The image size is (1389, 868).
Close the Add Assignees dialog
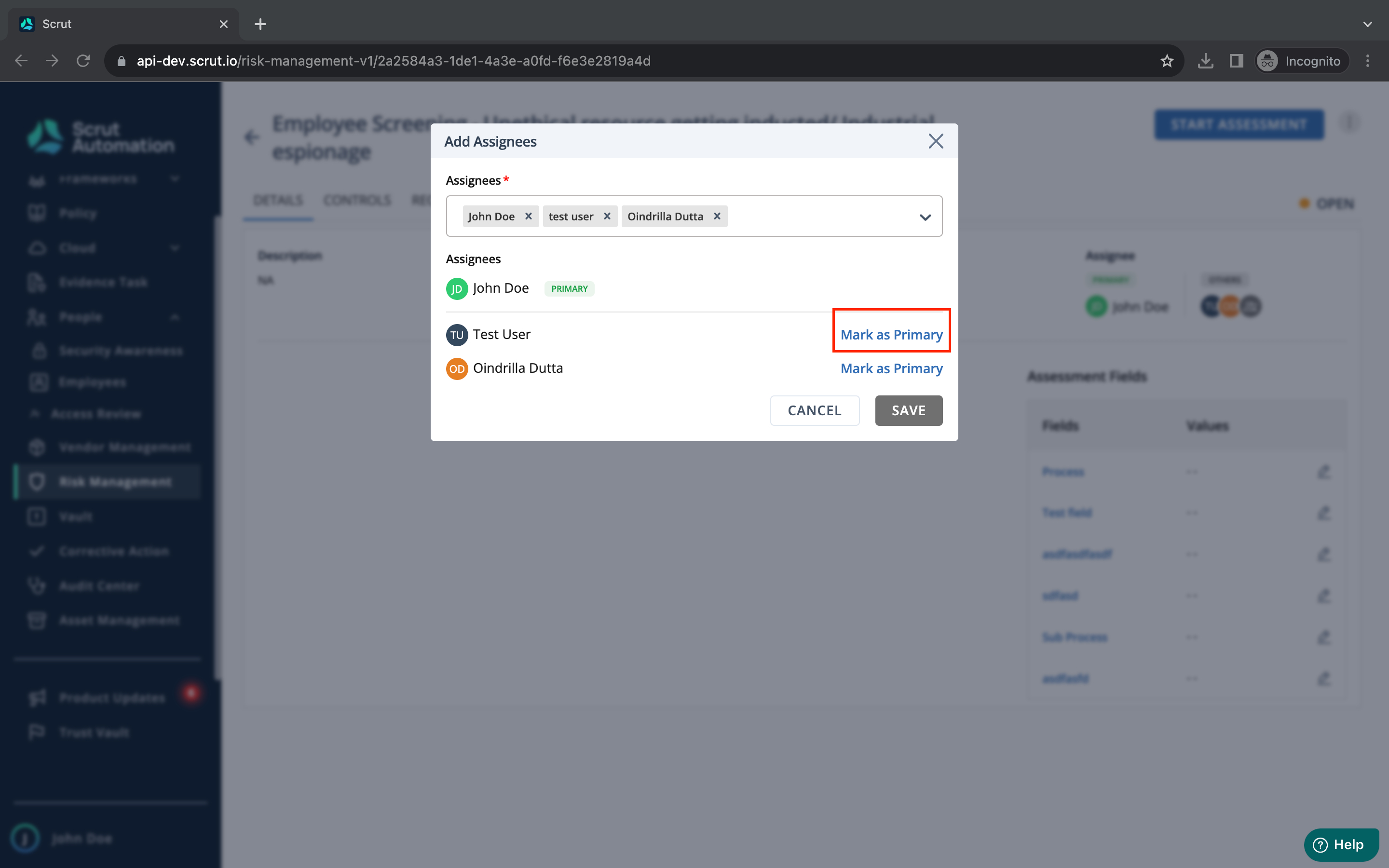[936, 141]
